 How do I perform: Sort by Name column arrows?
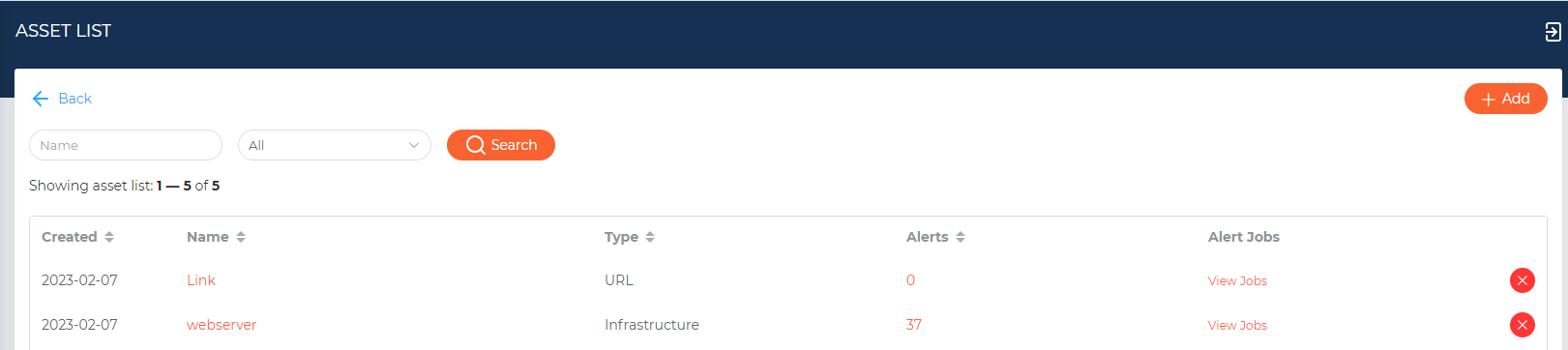241,237
